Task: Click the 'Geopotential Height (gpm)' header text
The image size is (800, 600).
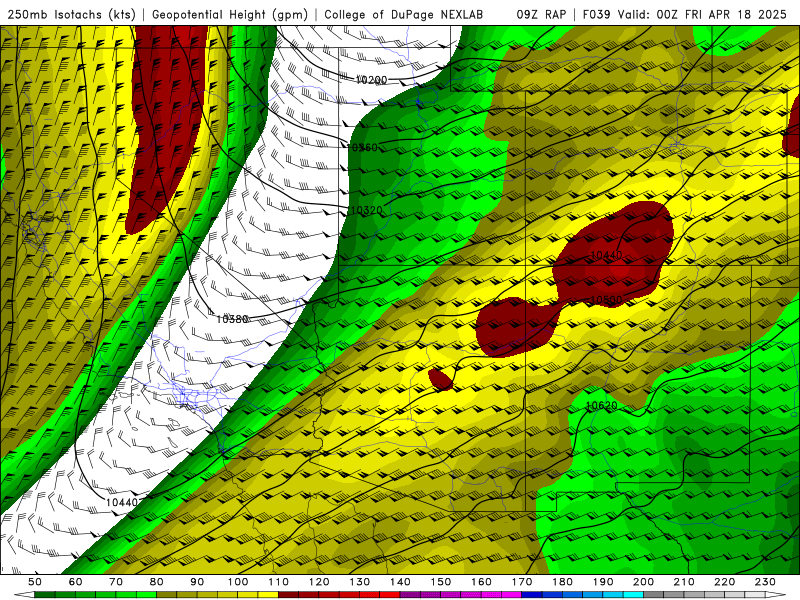Action: pyautogui.click(x=230, y=15)
